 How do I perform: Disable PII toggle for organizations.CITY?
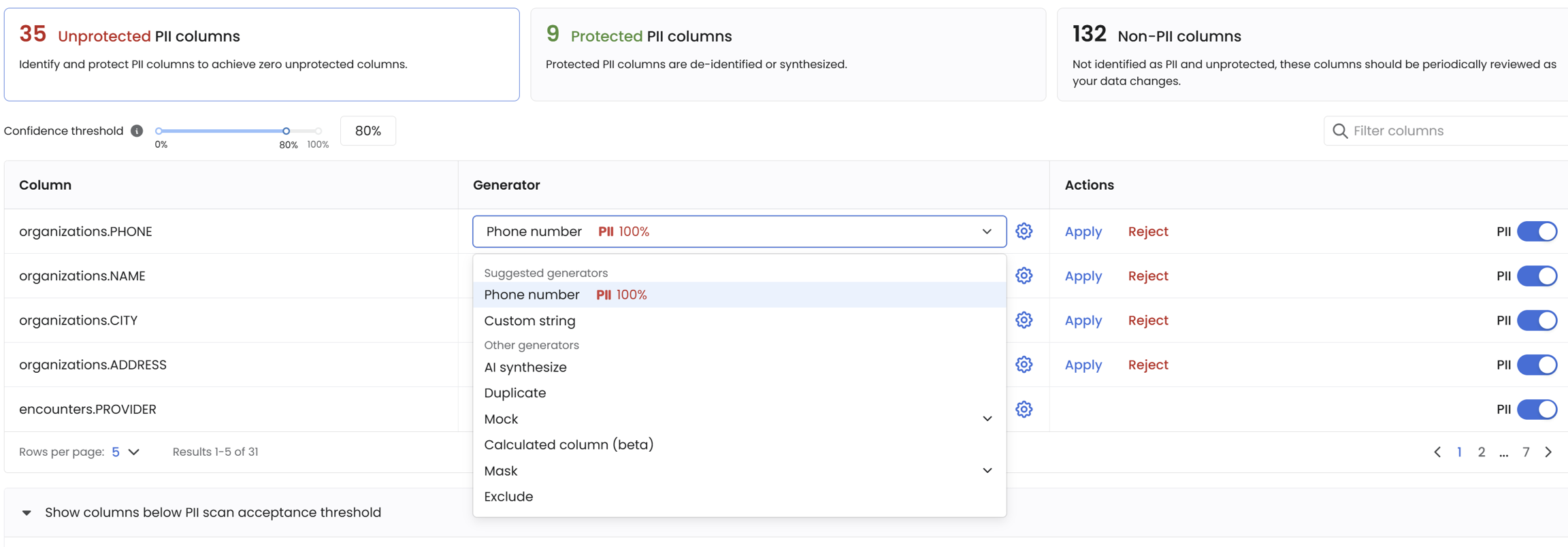click(1537, 320)
